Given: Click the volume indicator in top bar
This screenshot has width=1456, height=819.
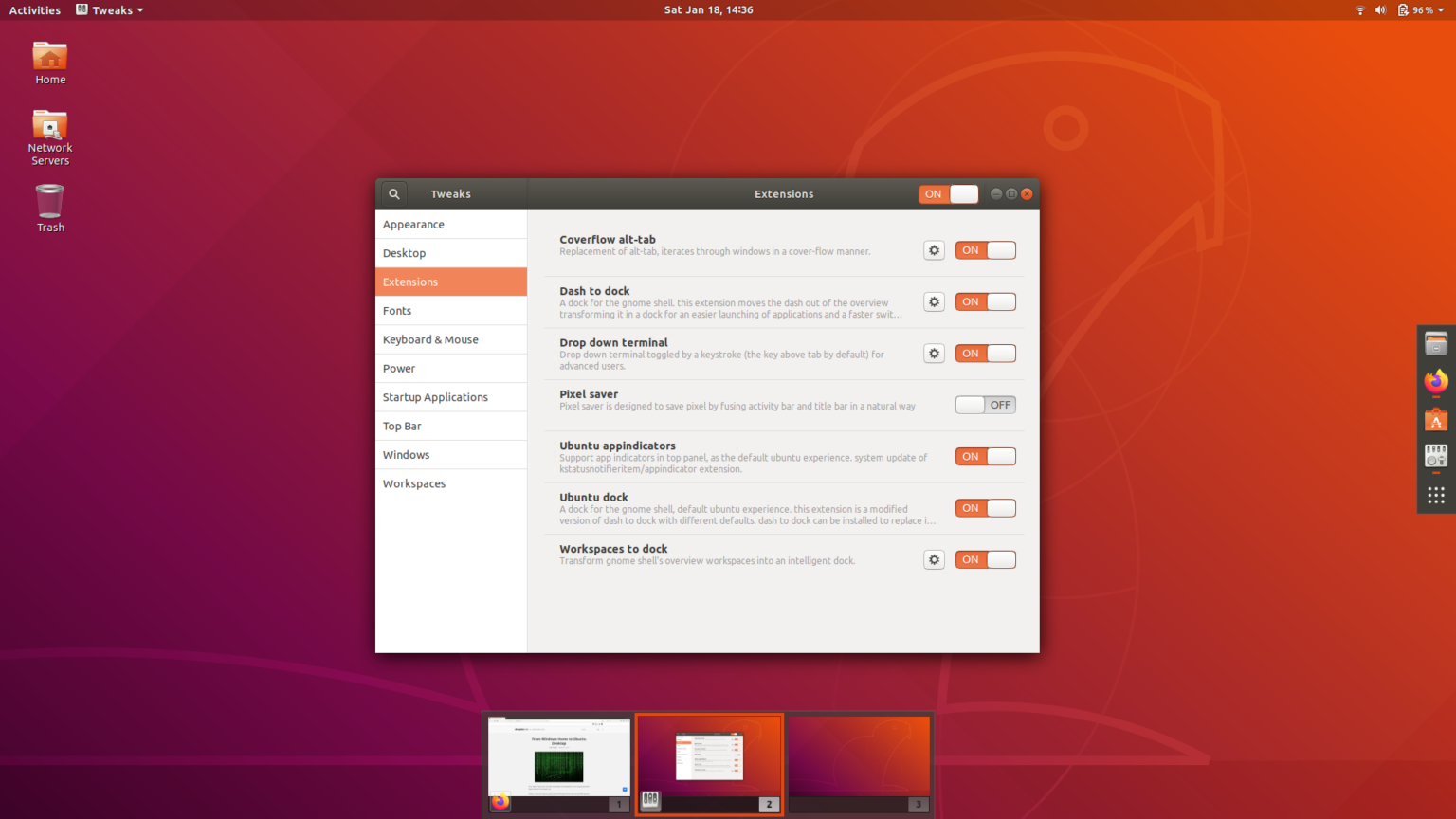Looking at the screenshot, I should tap(1380, 9).
